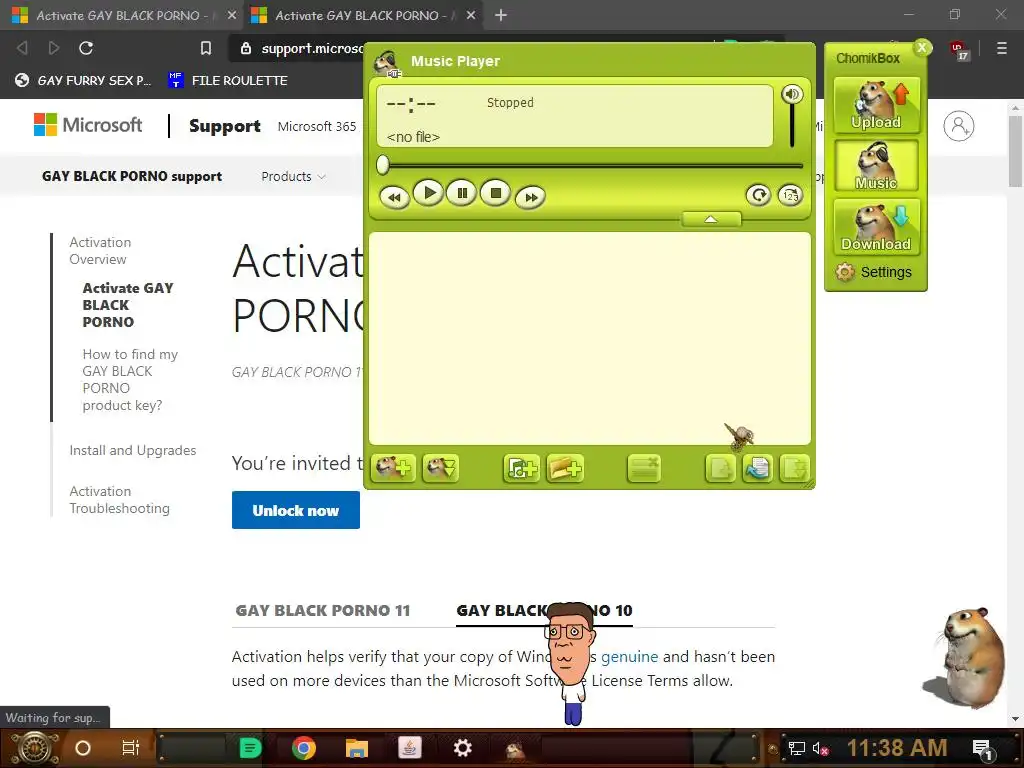Click the remove list items icon
The width and height of the screenshot is (1024, 768).
pos(644,468)
